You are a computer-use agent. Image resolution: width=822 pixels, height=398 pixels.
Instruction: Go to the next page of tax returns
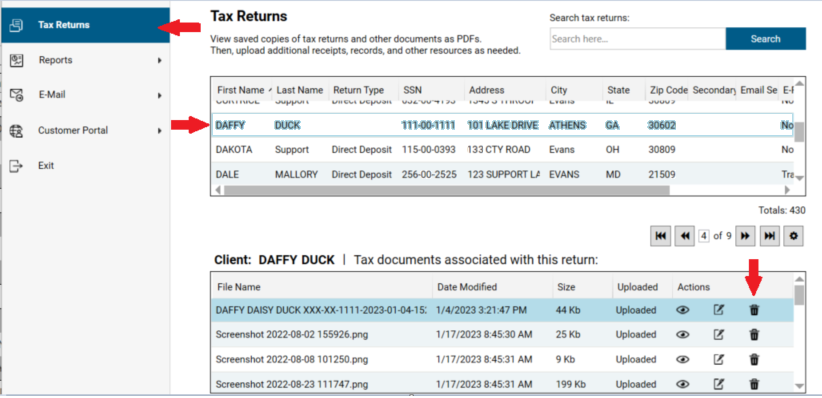(745, 236)
